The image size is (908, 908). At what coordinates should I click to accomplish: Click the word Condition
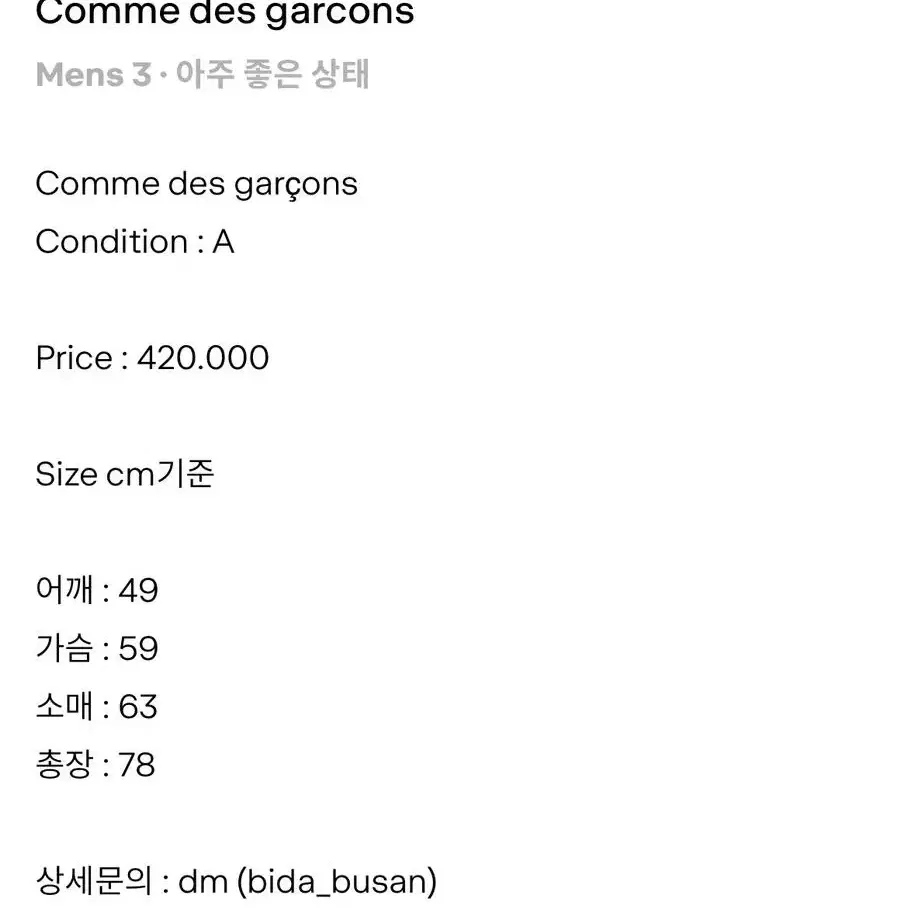pos(112,241)
